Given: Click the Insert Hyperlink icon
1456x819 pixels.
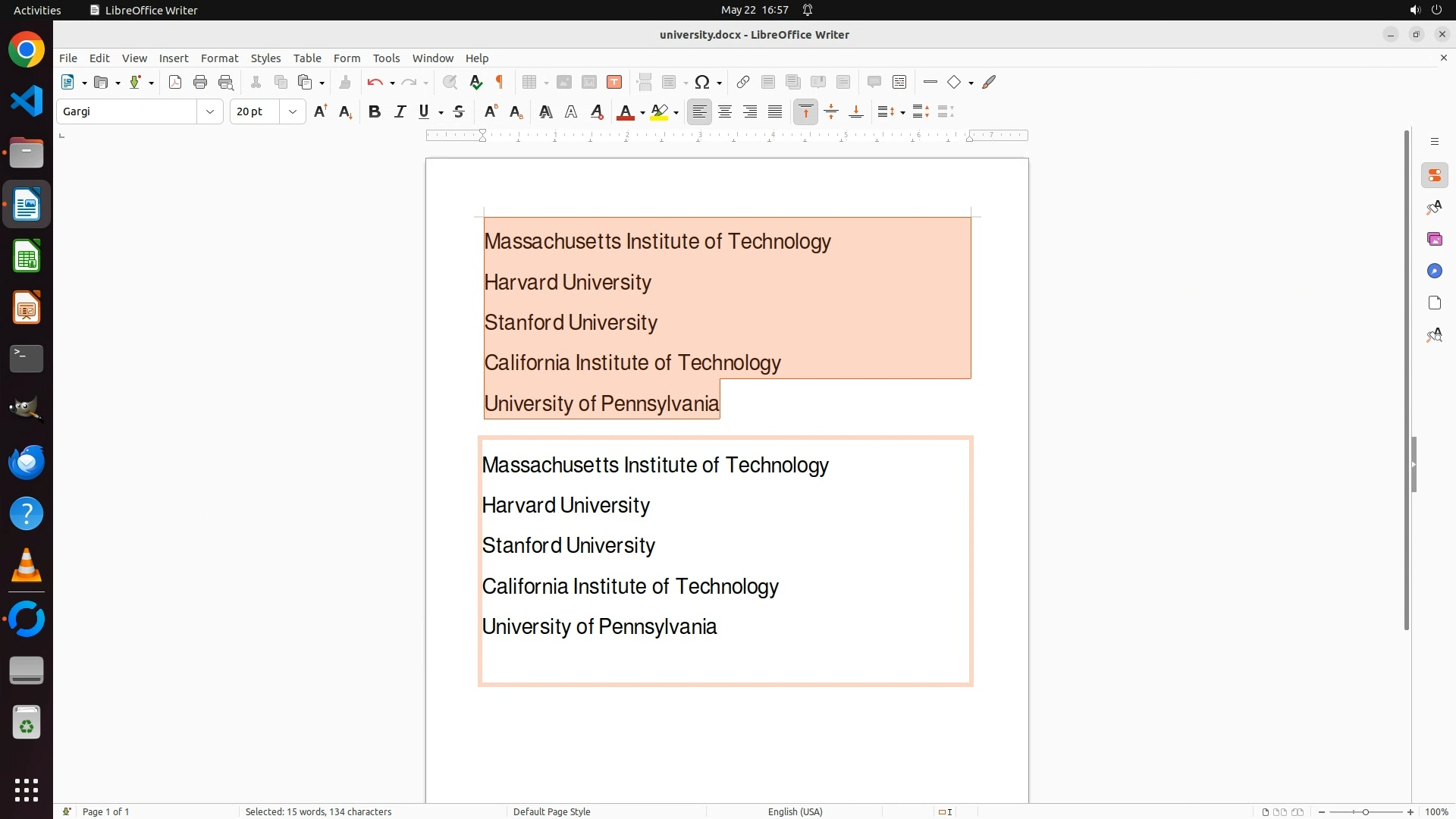Looking at the screenshot, I should [743, 83].
